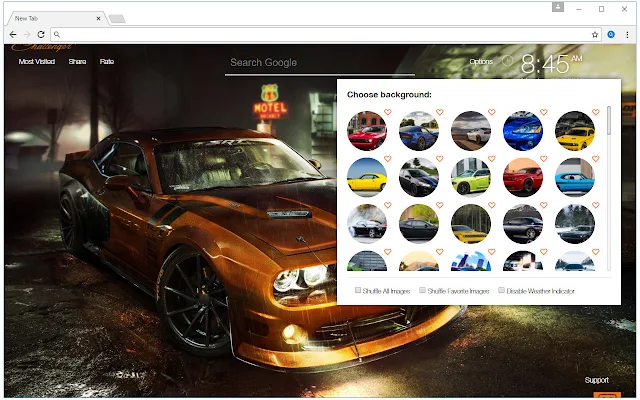
Task: Click the clock icon next to Options
Action: pyautogui.click(x=507, y=61)
